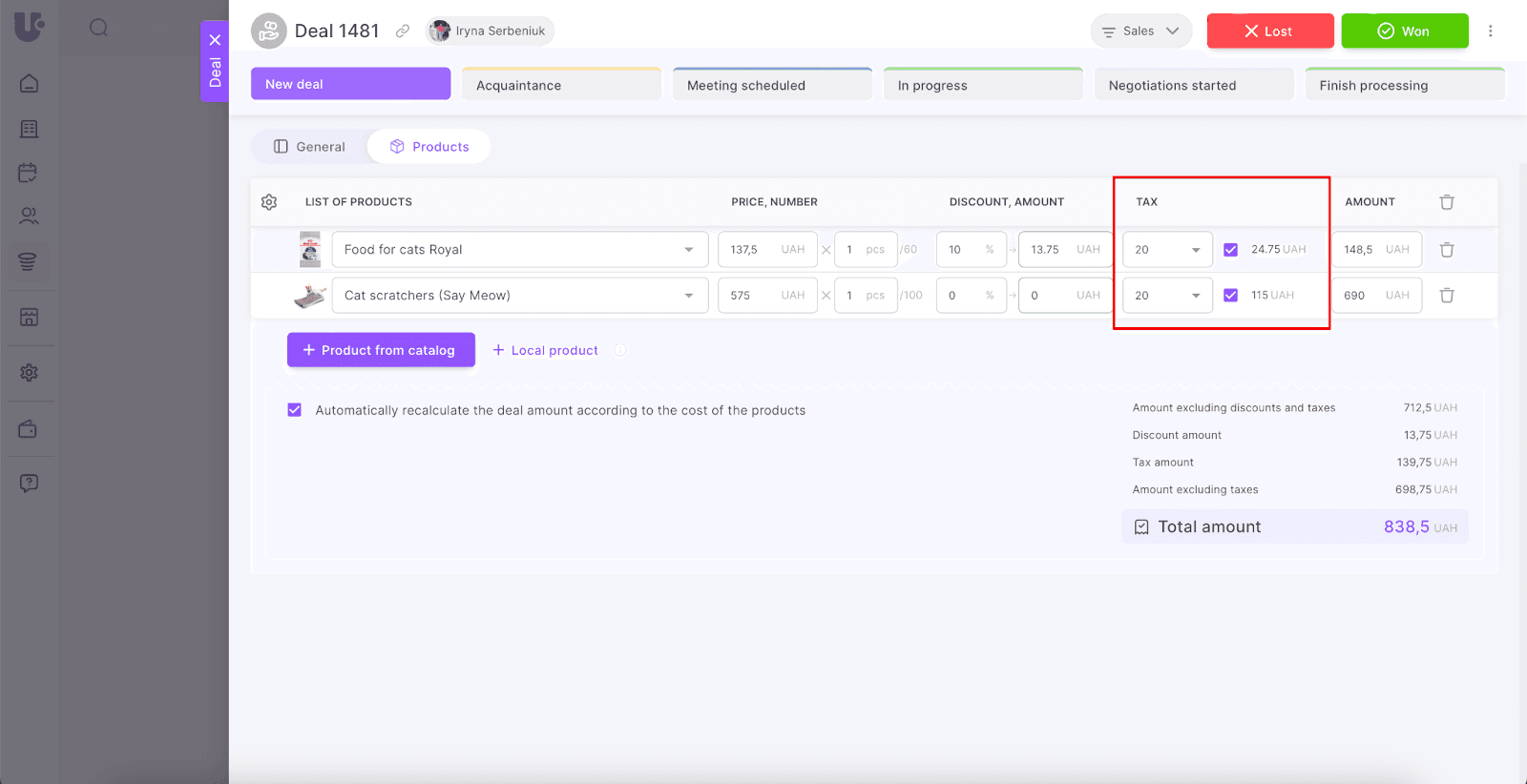Toggle automatic deal amount recalculation checkbox

295,410
